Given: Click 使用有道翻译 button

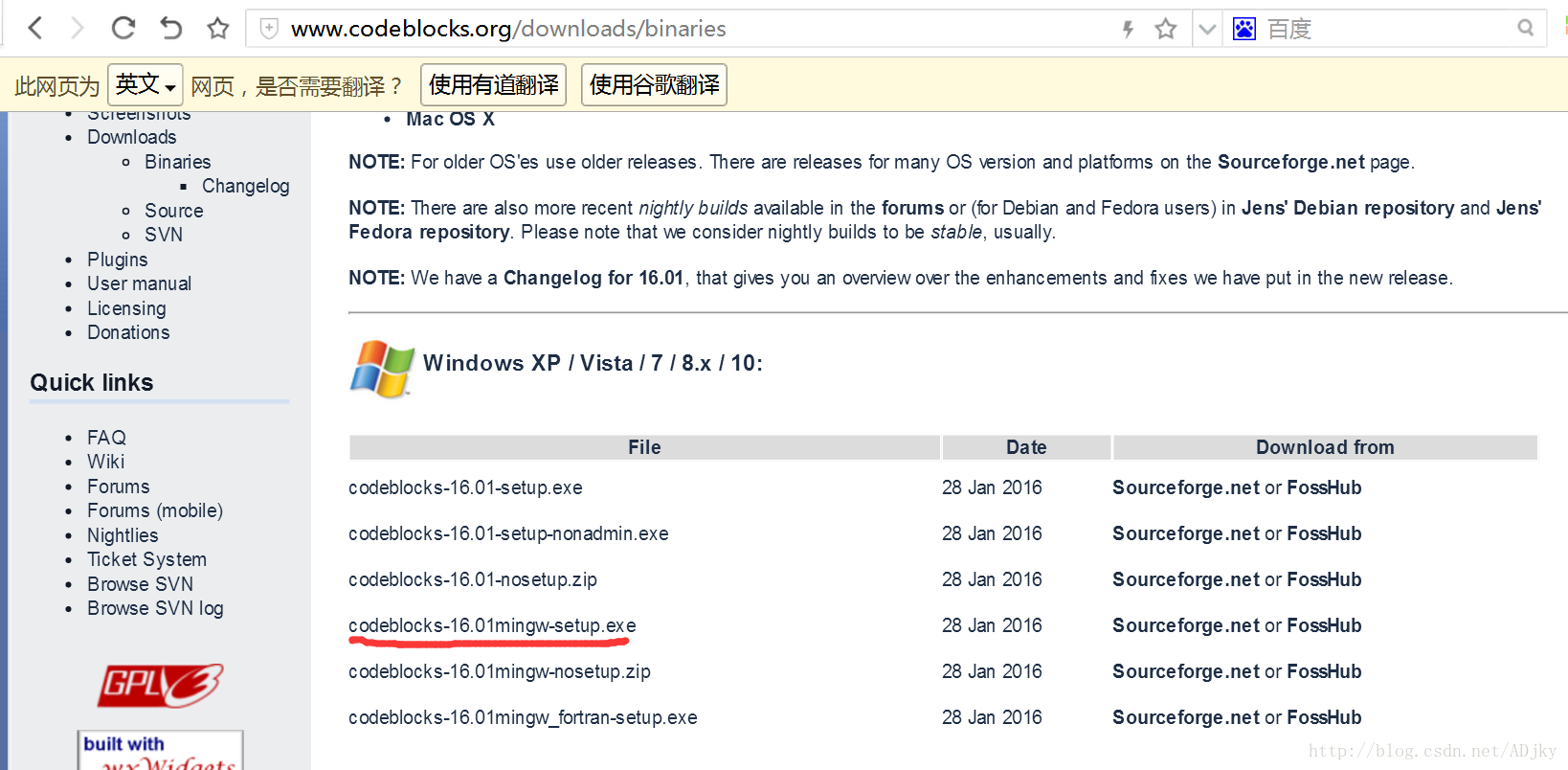Looking at the screenshot, I should (x=494, y=85).
